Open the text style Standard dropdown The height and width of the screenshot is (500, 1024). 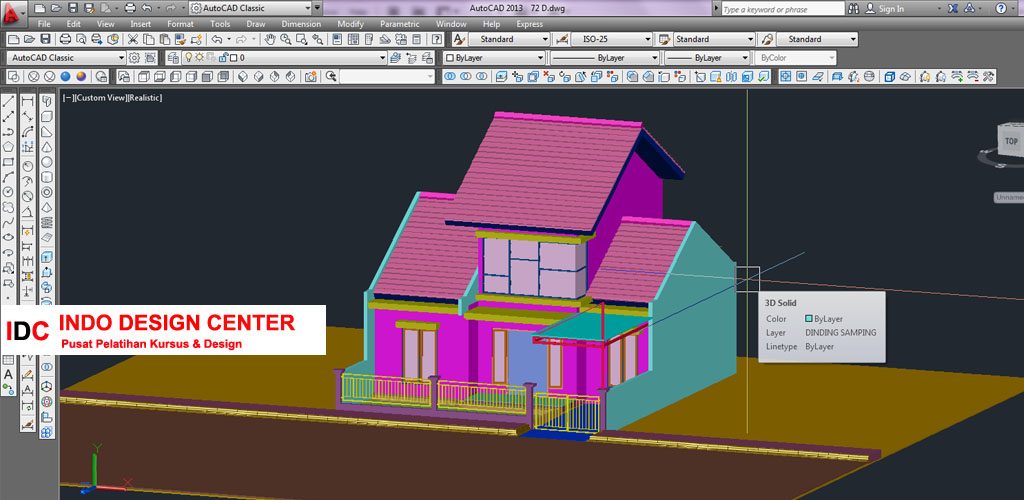[509, 39]
